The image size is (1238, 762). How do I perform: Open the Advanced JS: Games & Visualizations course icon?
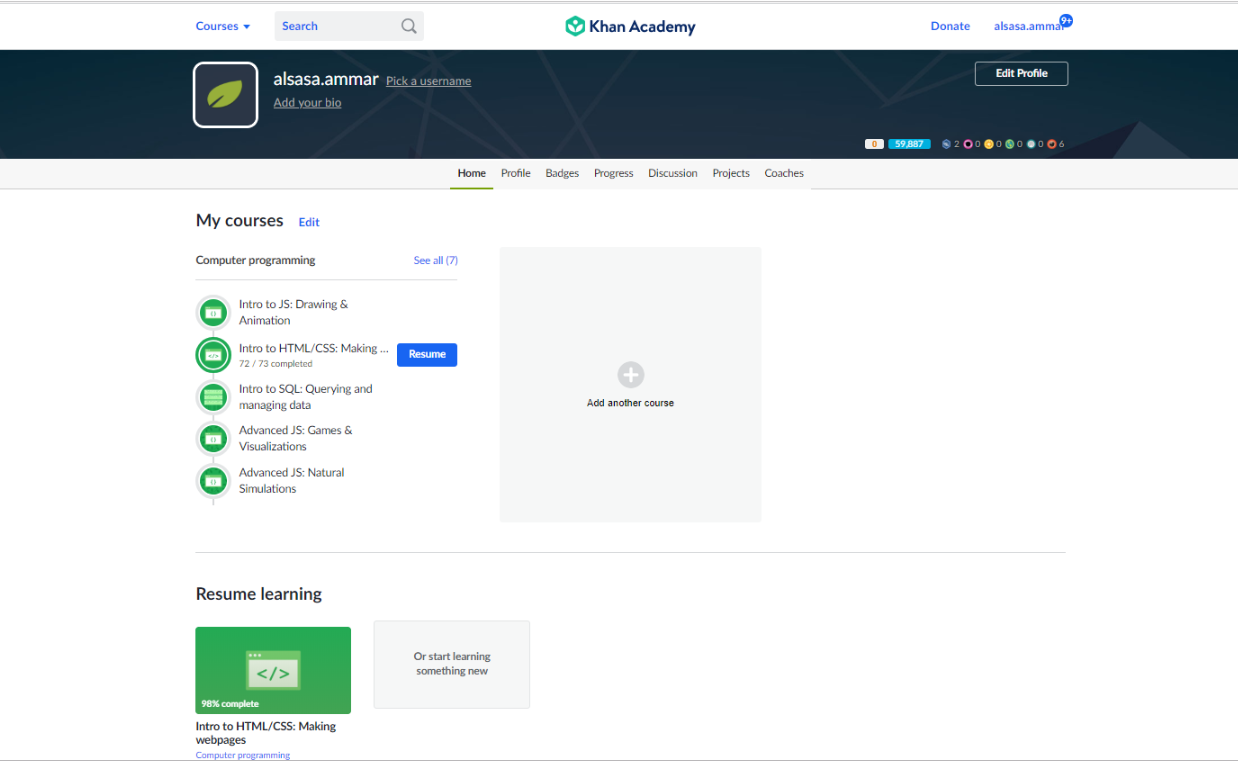pyautogui.click(x=213, y=438)
